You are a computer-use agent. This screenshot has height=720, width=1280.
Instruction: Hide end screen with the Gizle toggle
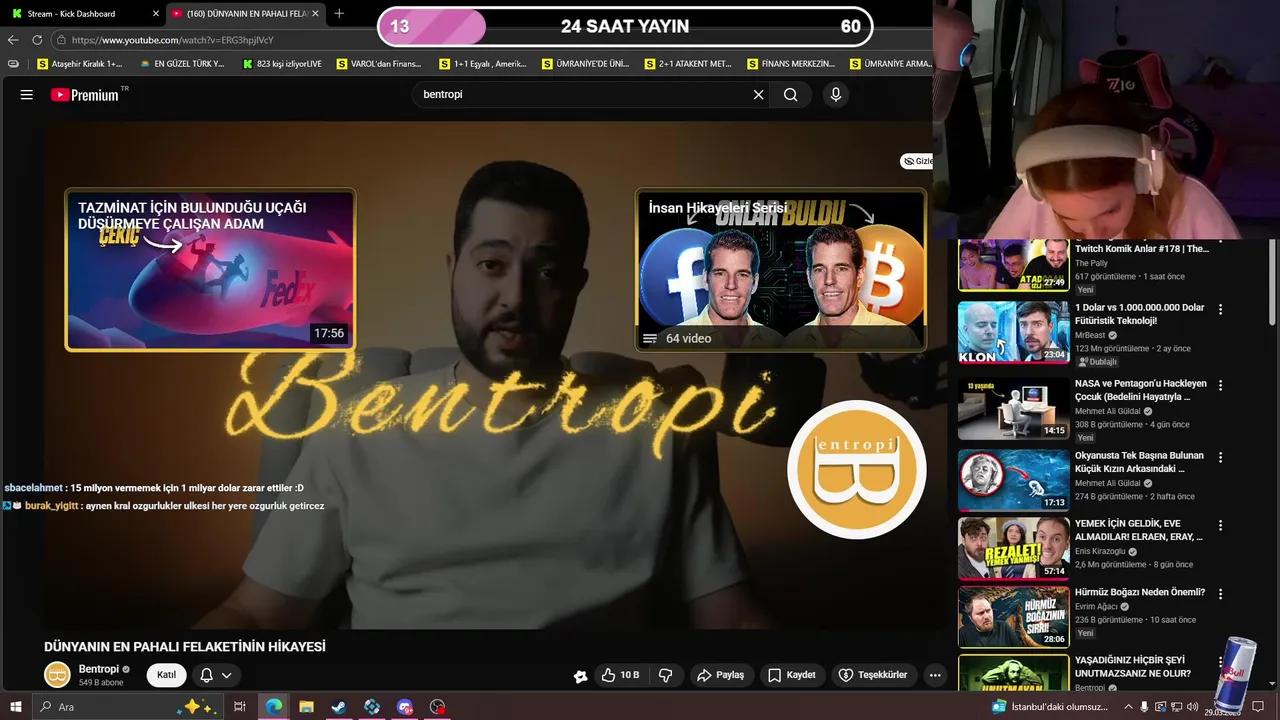[917, 161]
